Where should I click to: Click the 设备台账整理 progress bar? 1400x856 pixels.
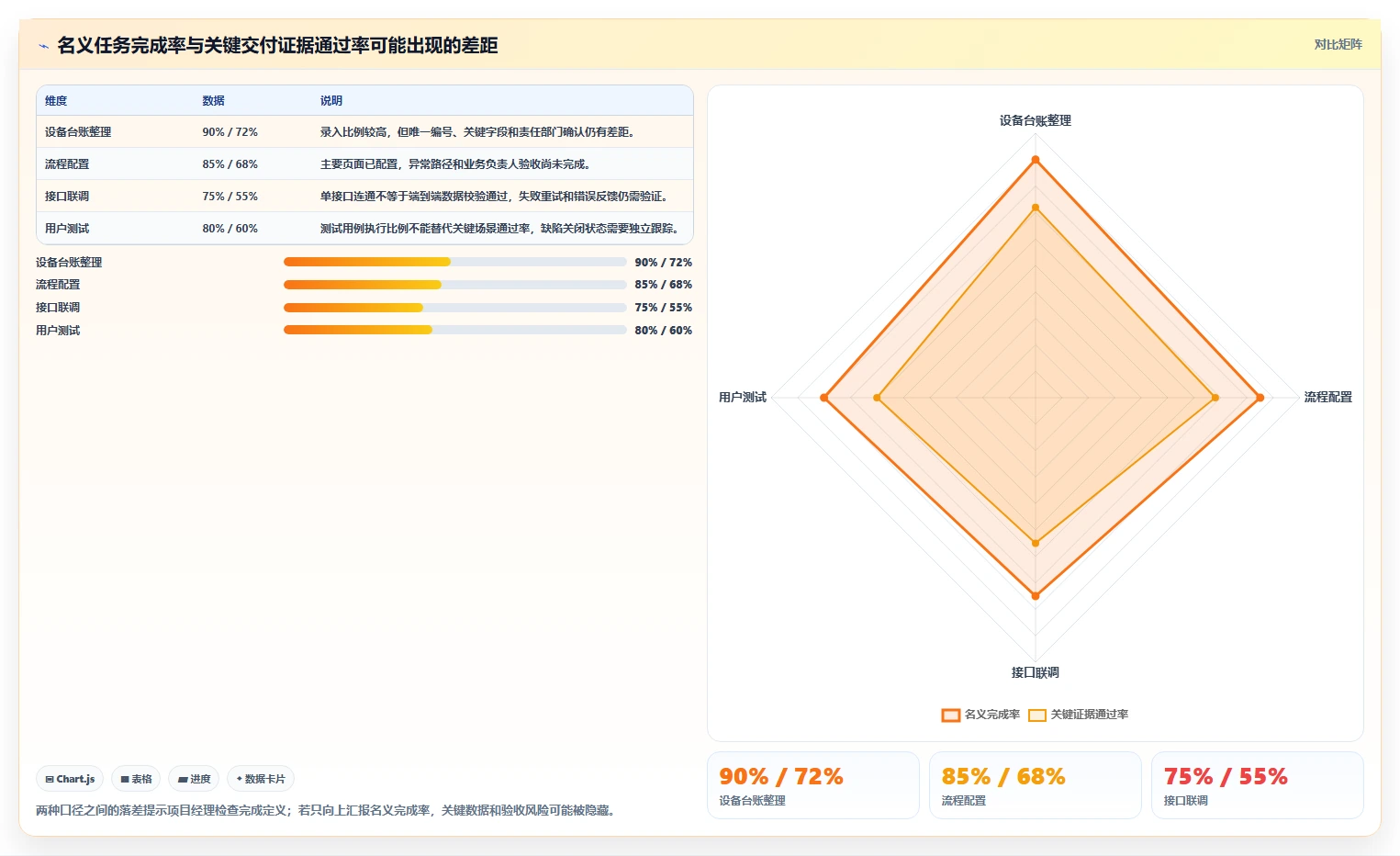click(455, 262)
